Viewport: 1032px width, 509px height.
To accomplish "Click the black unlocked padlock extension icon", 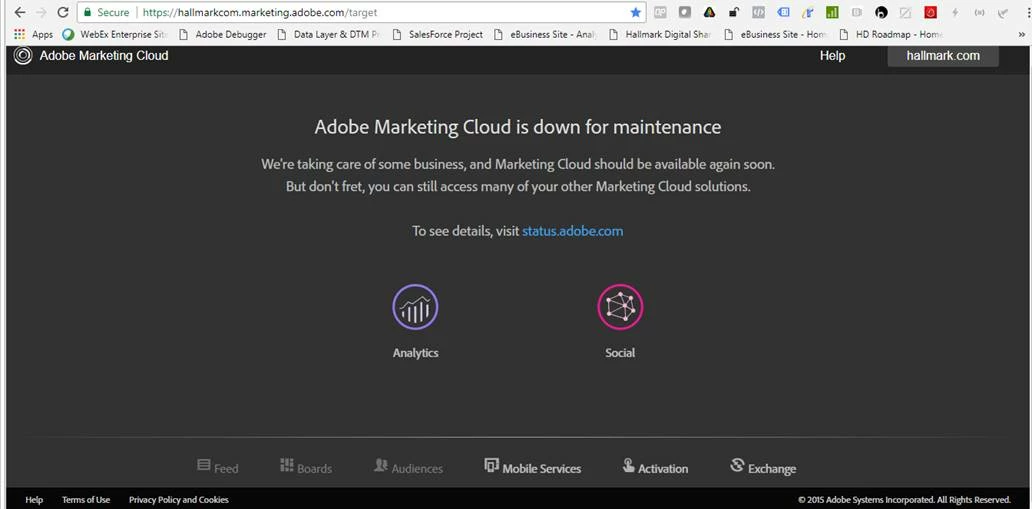I will (734, 12).
